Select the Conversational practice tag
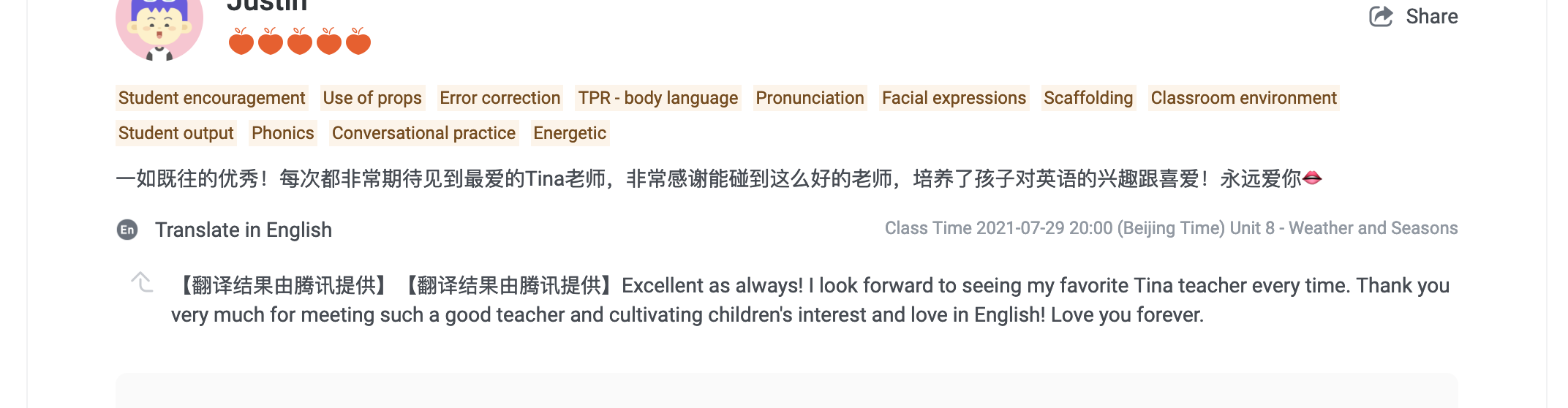This screenshot has width=1568, height=408. click(x=423, y=133)
